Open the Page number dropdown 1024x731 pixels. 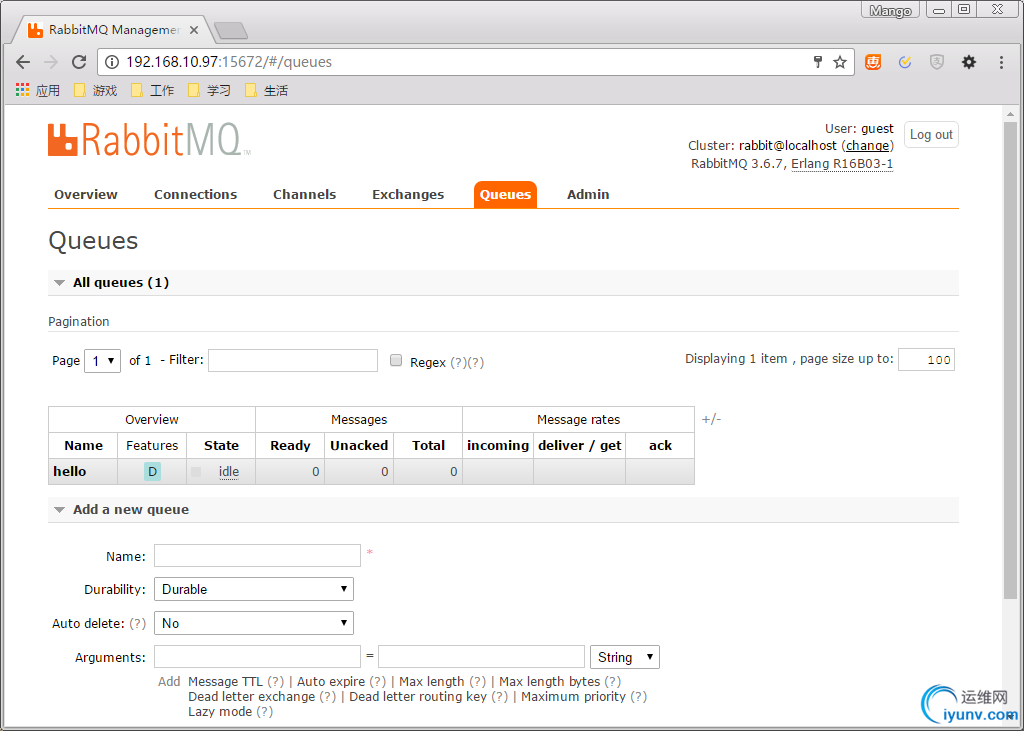coord(103,361)
